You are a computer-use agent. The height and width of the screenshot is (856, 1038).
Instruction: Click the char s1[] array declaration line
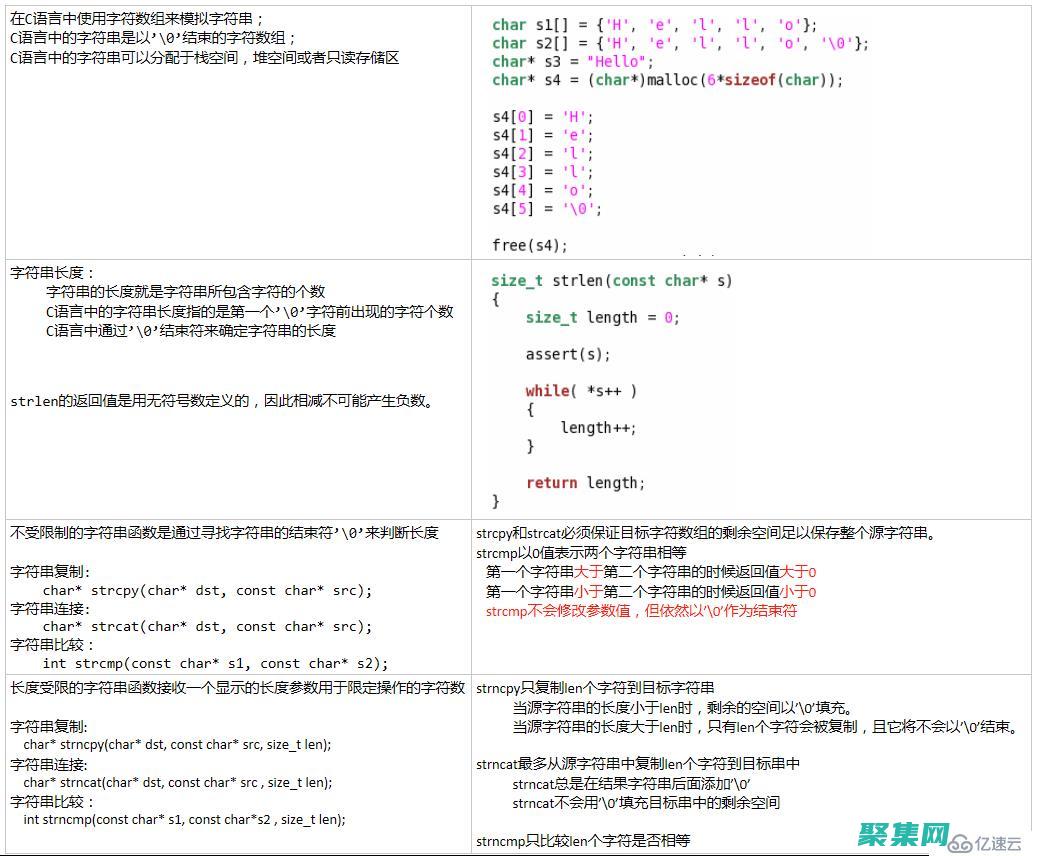click(x=654, y=25)
